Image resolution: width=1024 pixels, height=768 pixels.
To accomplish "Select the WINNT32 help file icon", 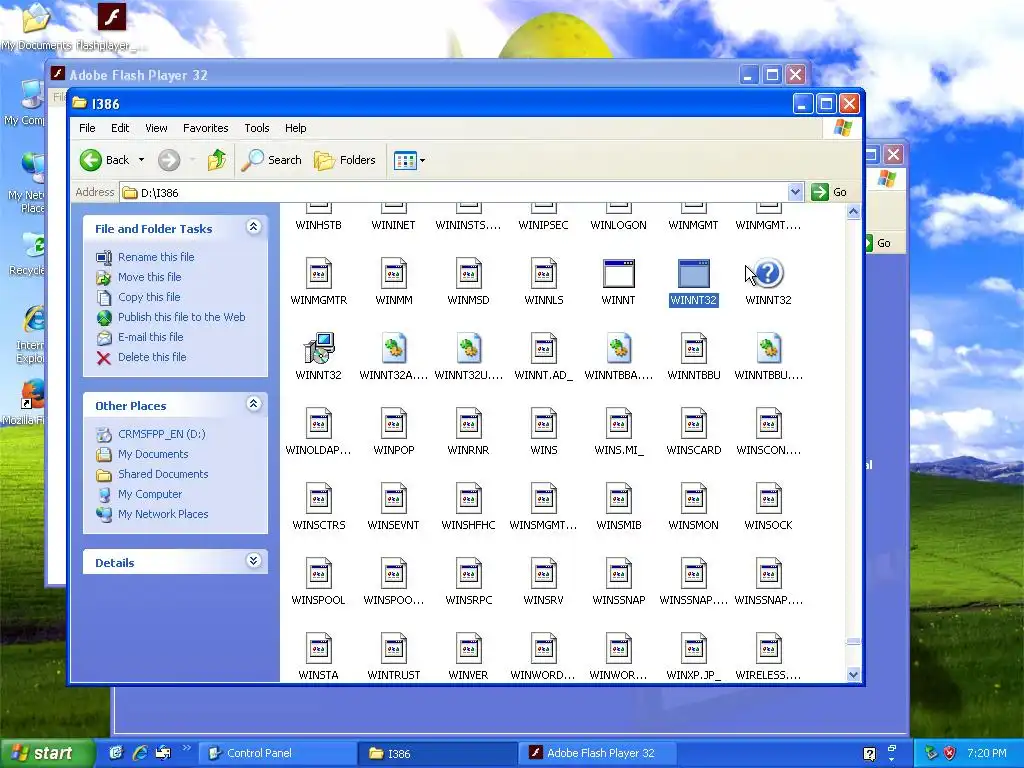I will point(768,273).
